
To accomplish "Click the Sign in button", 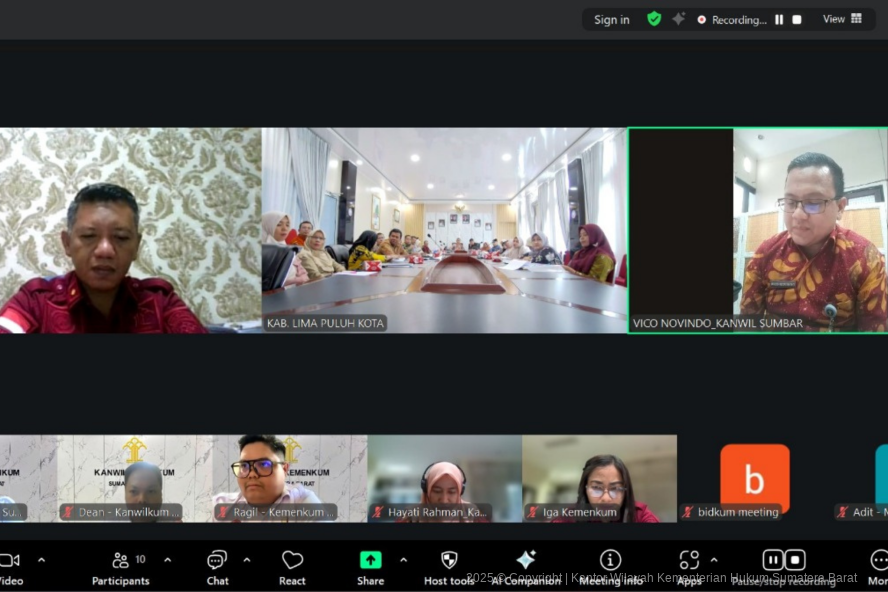I will 612,19.
